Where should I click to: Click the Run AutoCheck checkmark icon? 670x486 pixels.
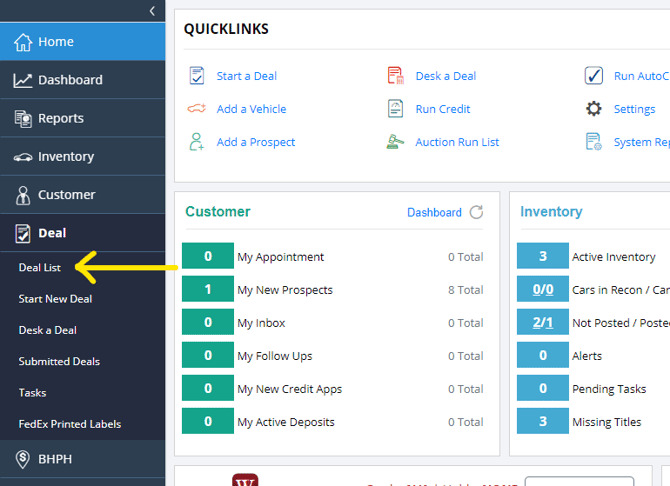pos(594,76)
